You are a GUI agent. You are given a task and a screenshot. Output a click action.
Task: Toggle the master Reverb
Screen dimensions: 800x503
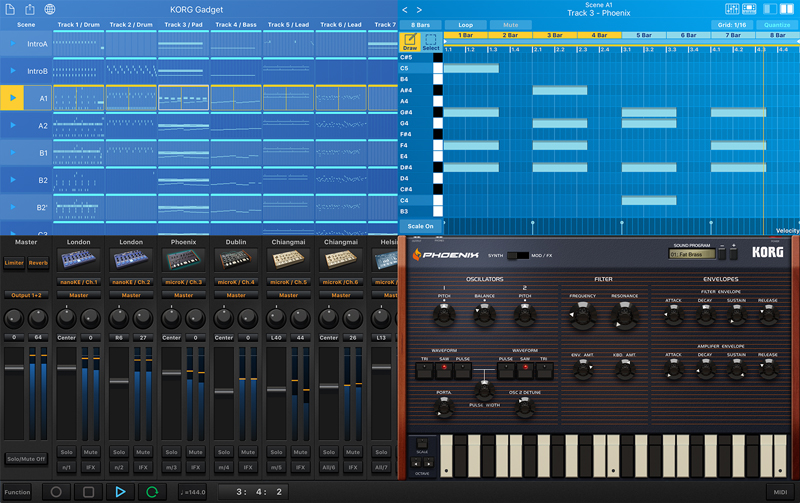pos(38,263)
